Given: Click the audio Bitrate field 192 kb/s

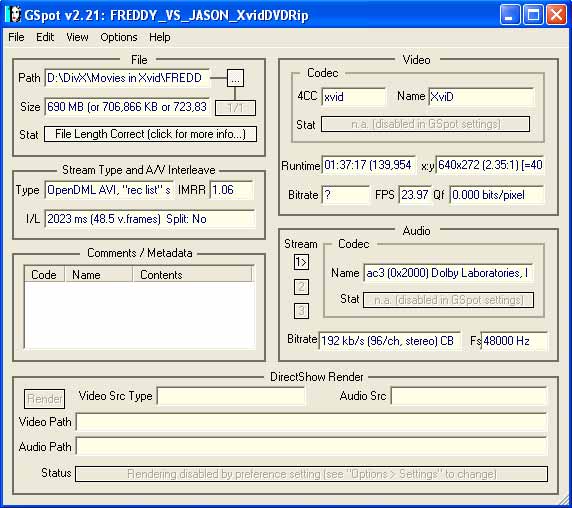Looking at the screenshot, I should click(x=389, y=341).
